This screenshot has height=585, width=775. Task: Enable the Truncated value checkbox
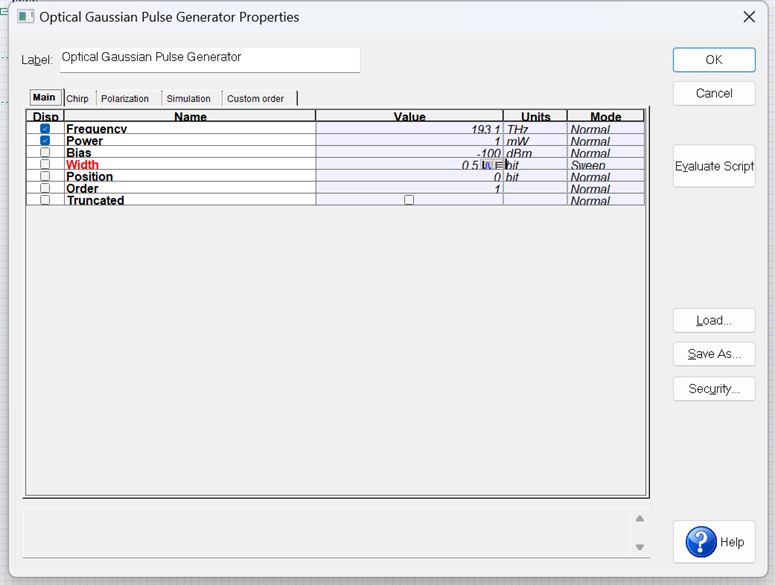[409, 200]
